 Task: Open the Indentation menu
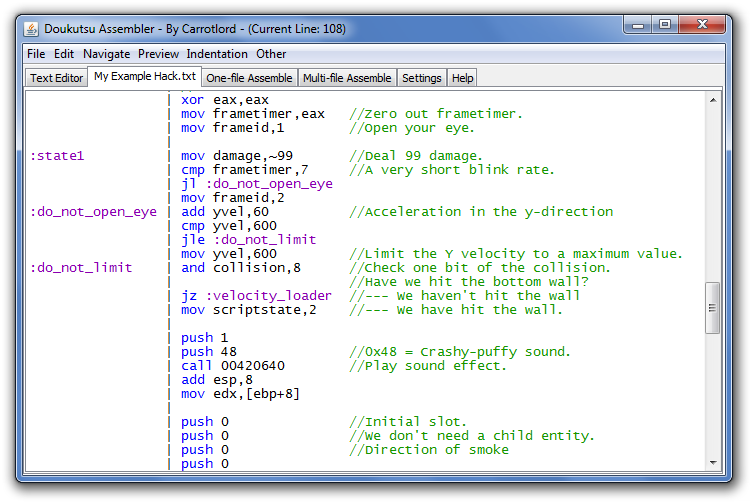pos(217,54)
